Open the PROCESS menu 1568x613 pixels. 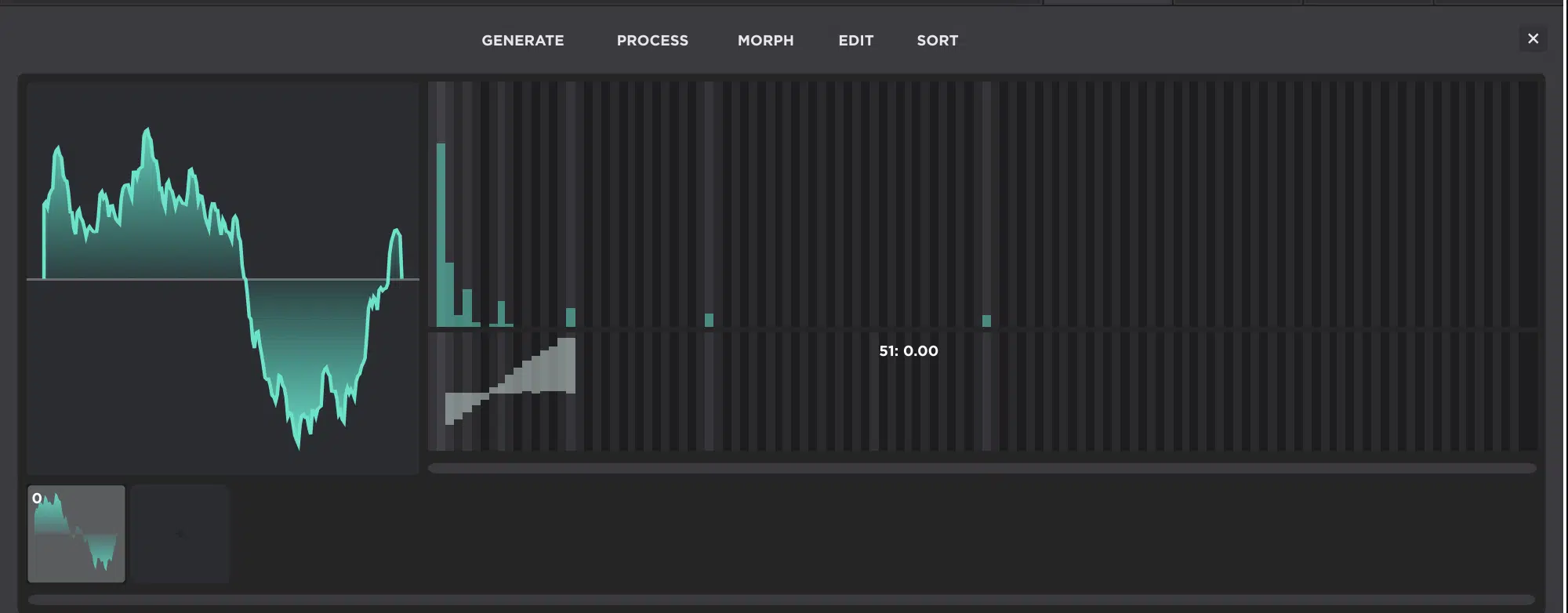click(652, 41)
